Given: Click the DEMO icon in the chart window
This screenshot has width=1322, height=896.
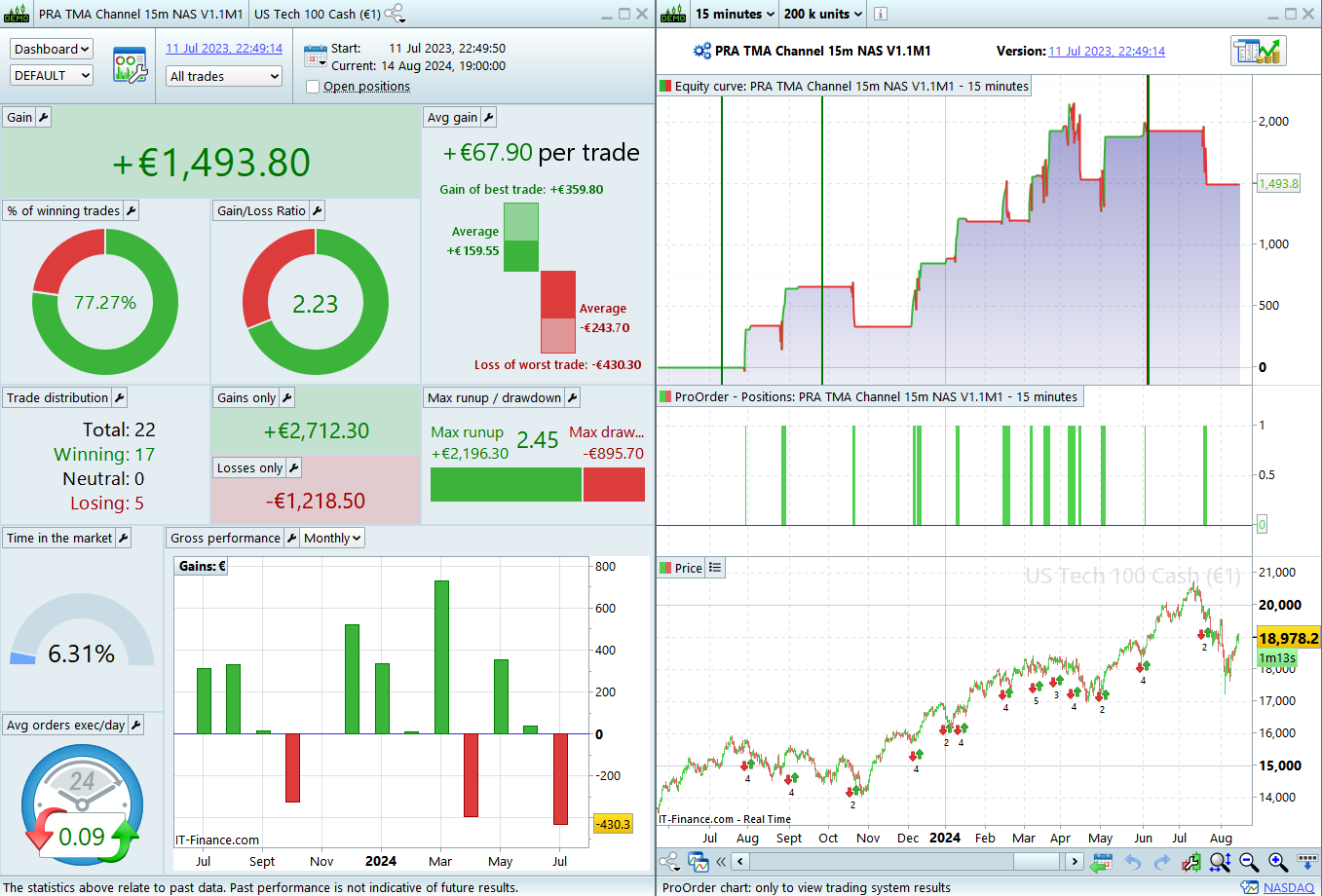Looking at the screenshot, I should (673, 14).
